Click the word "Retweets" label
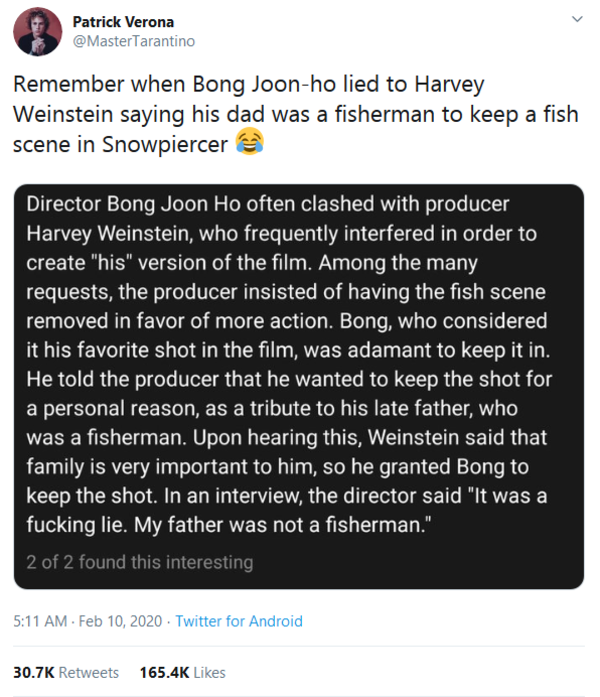Screen dimensions: 600x697 [x=89, y=672]
